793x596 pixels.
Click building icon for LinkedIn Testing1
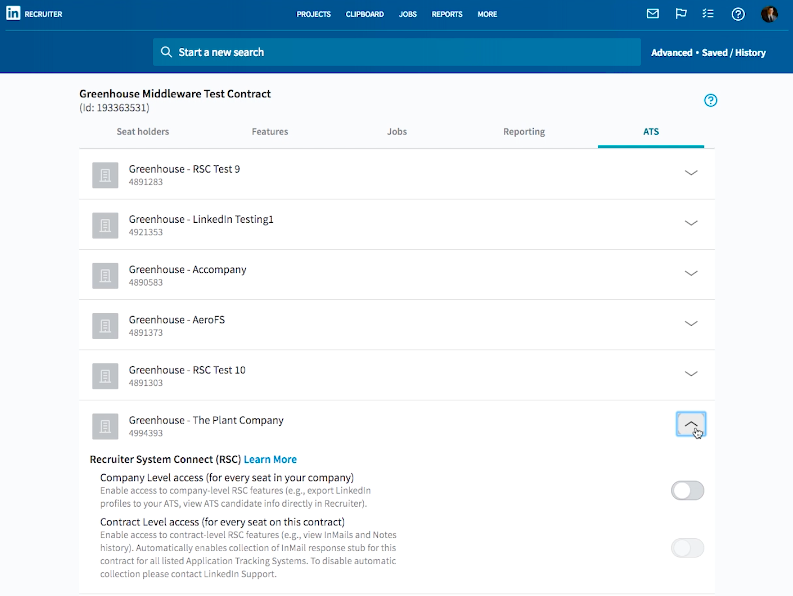tap(105, 225)
